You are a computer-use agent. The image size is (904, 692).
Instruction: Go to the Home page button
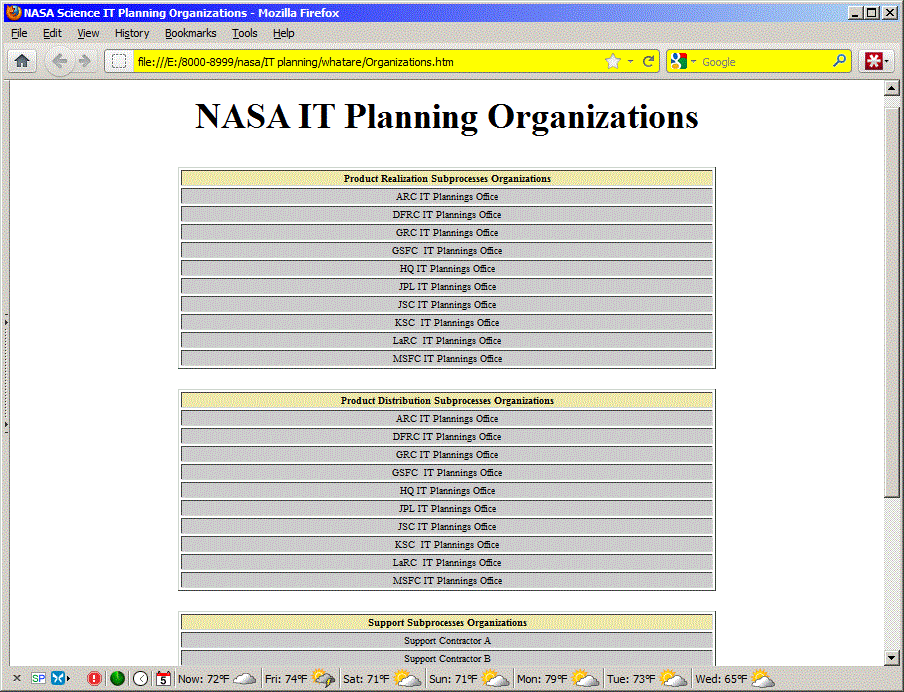coord(22,61)
